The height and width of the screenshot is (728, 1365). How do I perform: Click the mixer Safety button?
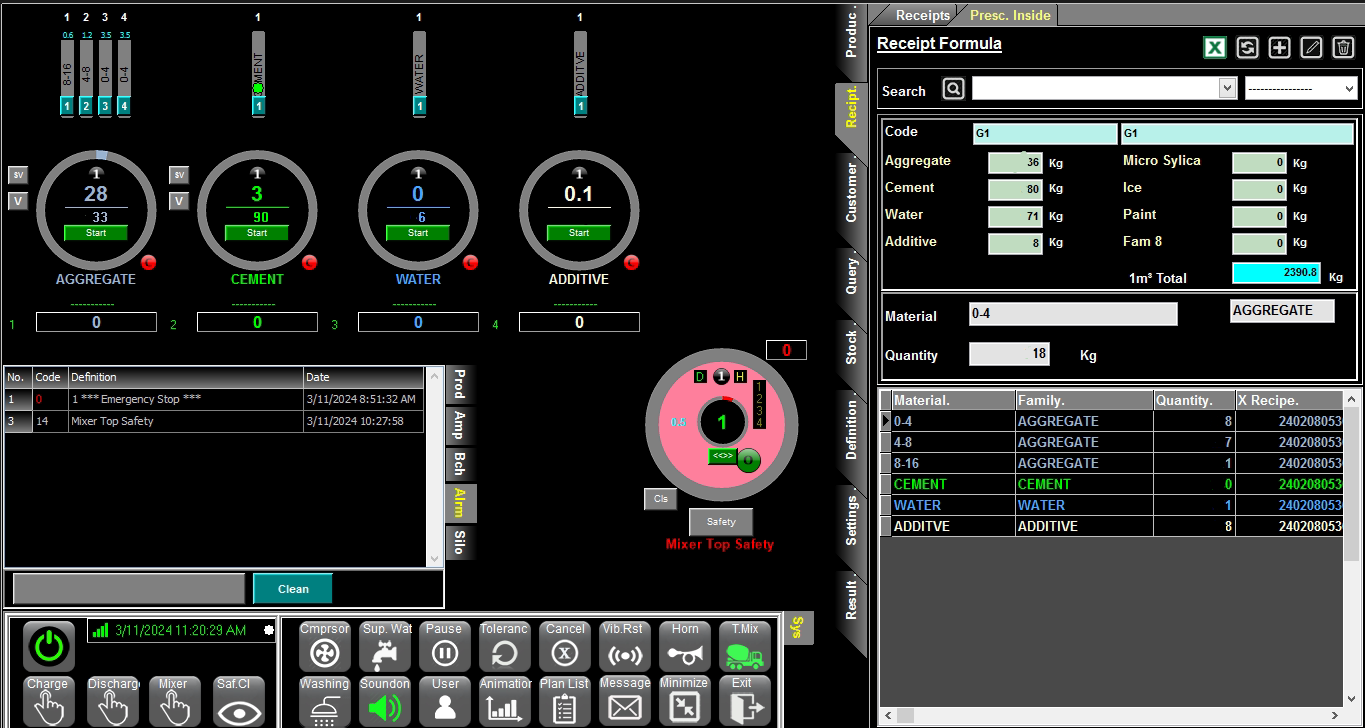tap(721, 522)
